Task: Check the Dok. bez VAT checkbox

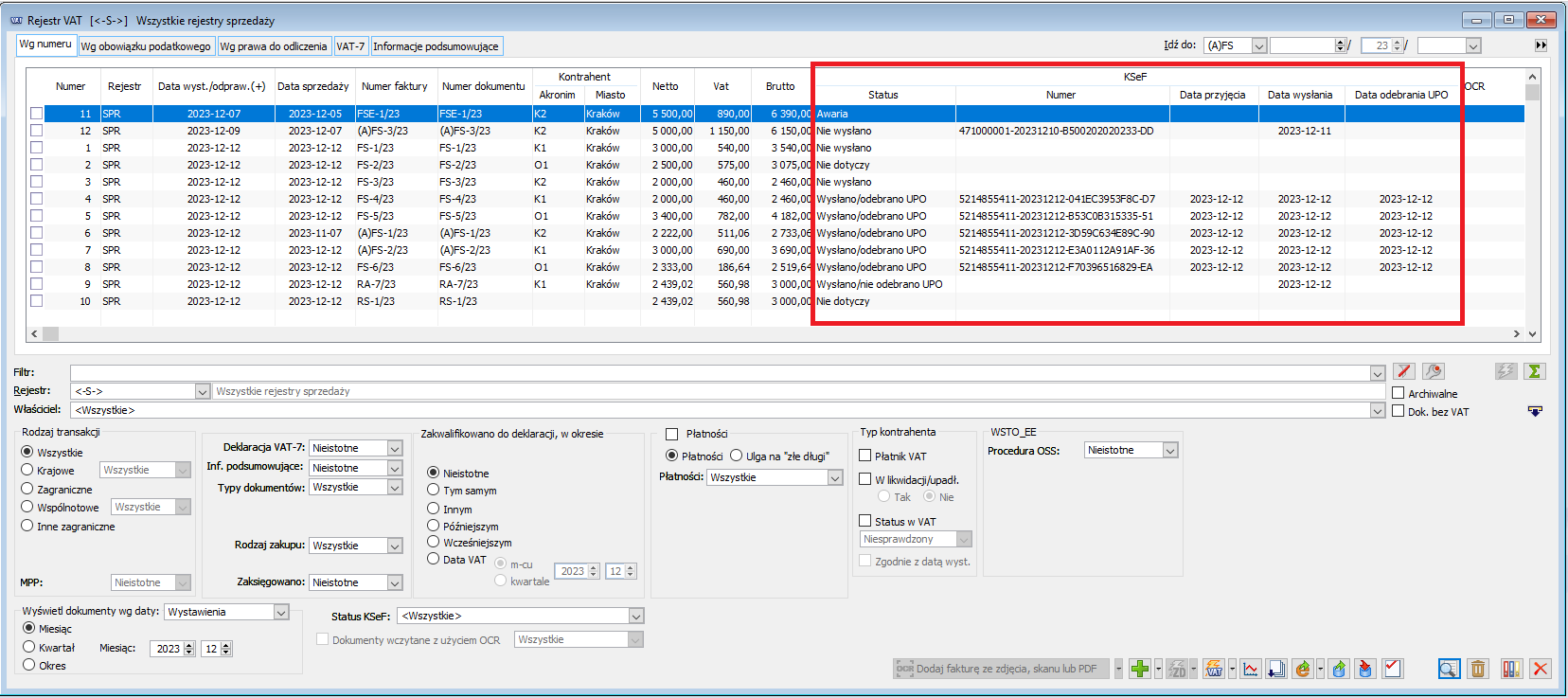Action: click(x=1398, y=411)
